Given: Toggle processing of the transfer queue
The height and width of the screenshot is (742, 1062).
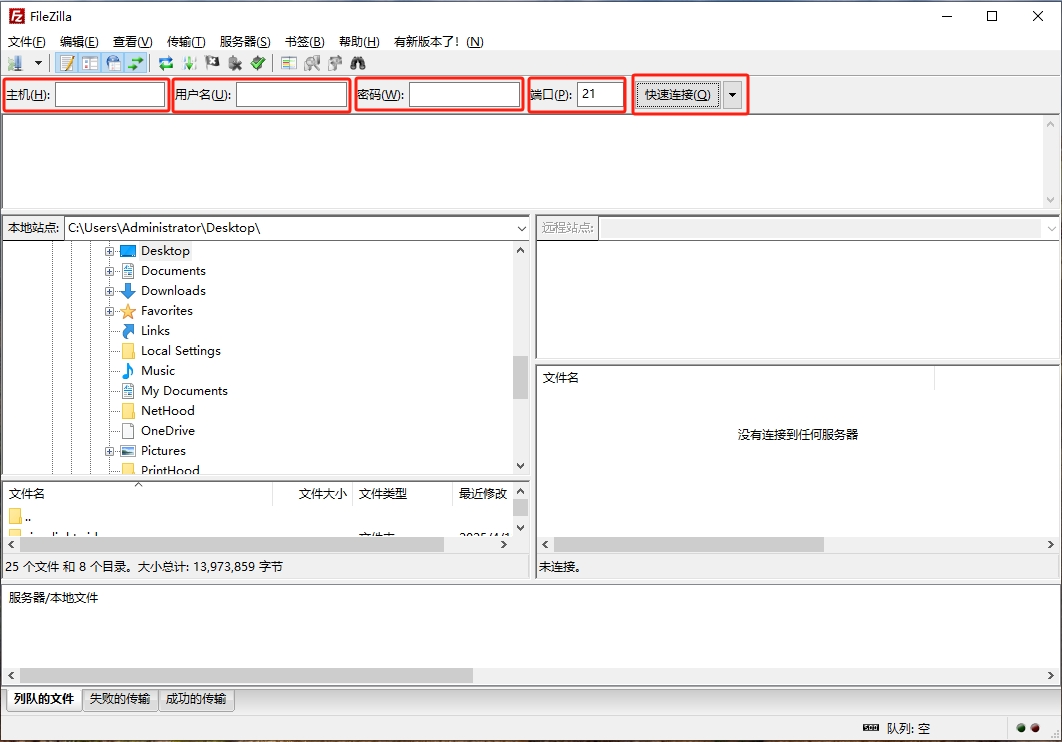Looking at the screenshot, I should pos(190,64).
